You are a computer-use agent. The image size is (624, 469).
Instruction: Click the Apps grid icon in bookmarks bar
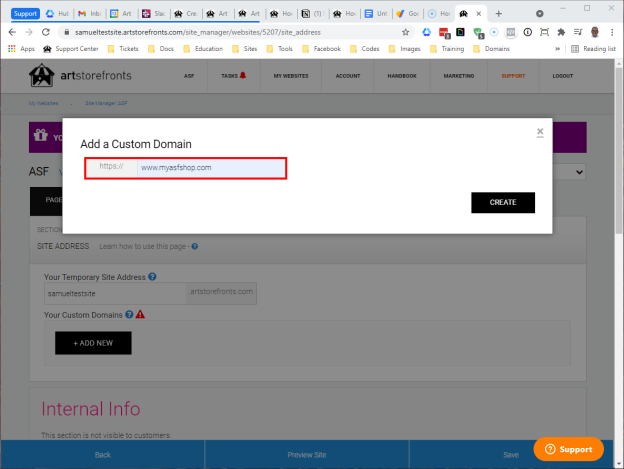point(12,49)
